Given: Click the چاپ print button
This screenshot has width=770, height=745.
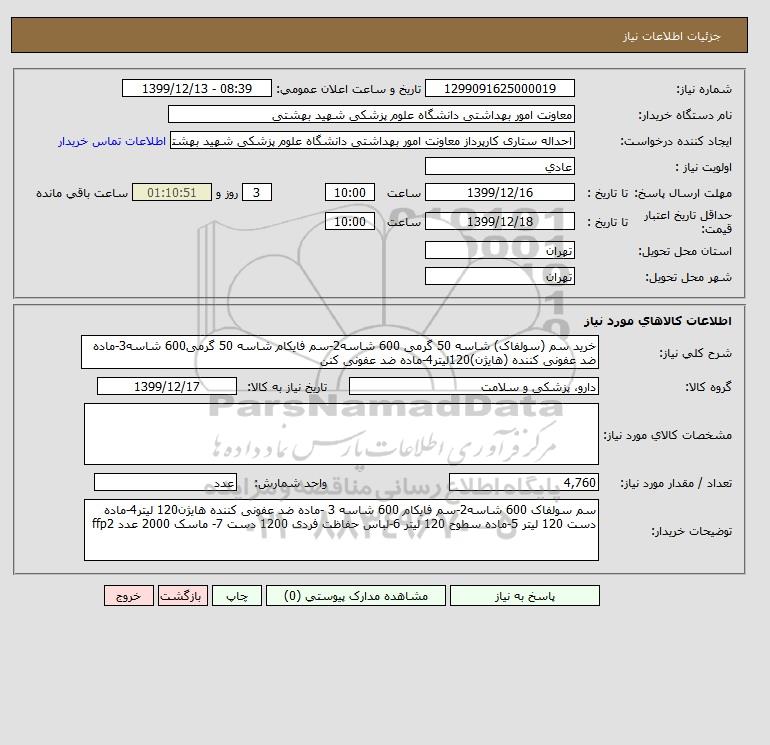Looking at the screenshot, I should click(x=237, y=596).
